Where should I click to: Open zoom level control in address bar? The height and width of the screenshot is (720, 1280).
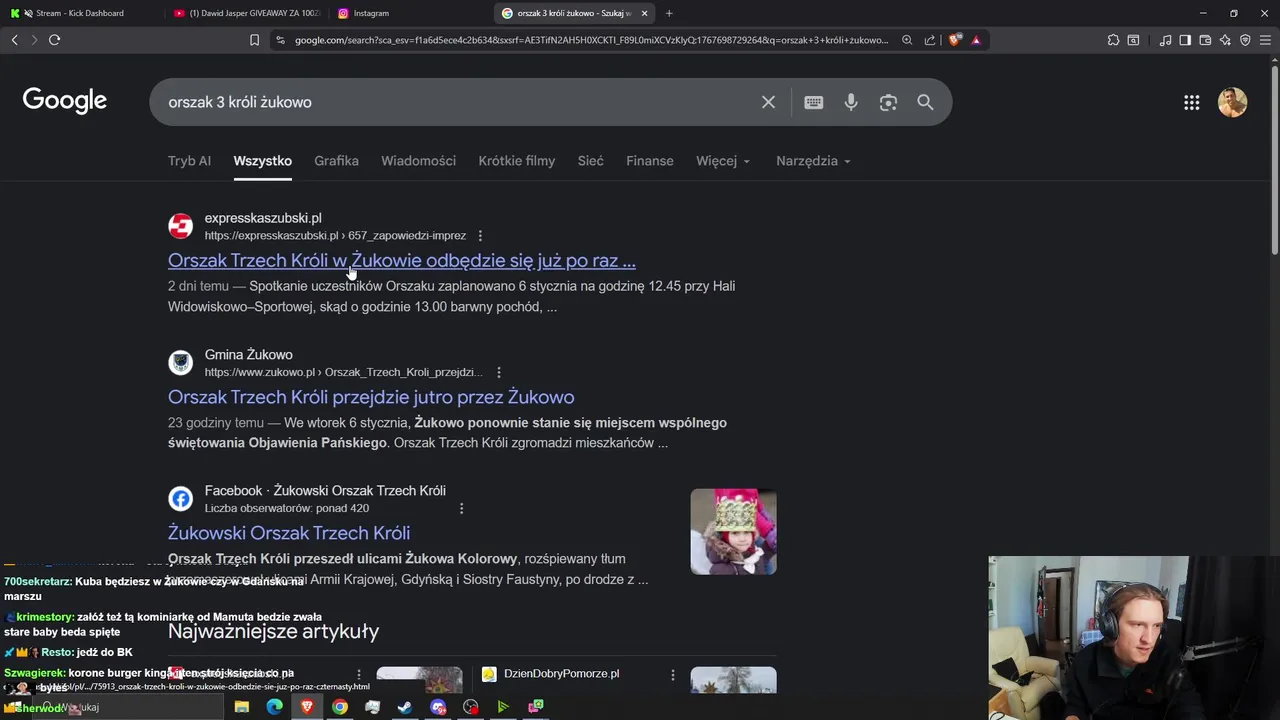(907, 40)
